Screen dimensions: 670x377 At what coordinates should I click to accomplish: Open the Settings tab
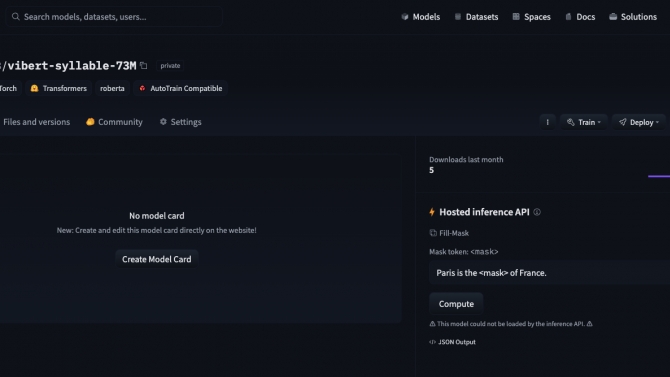180,122
